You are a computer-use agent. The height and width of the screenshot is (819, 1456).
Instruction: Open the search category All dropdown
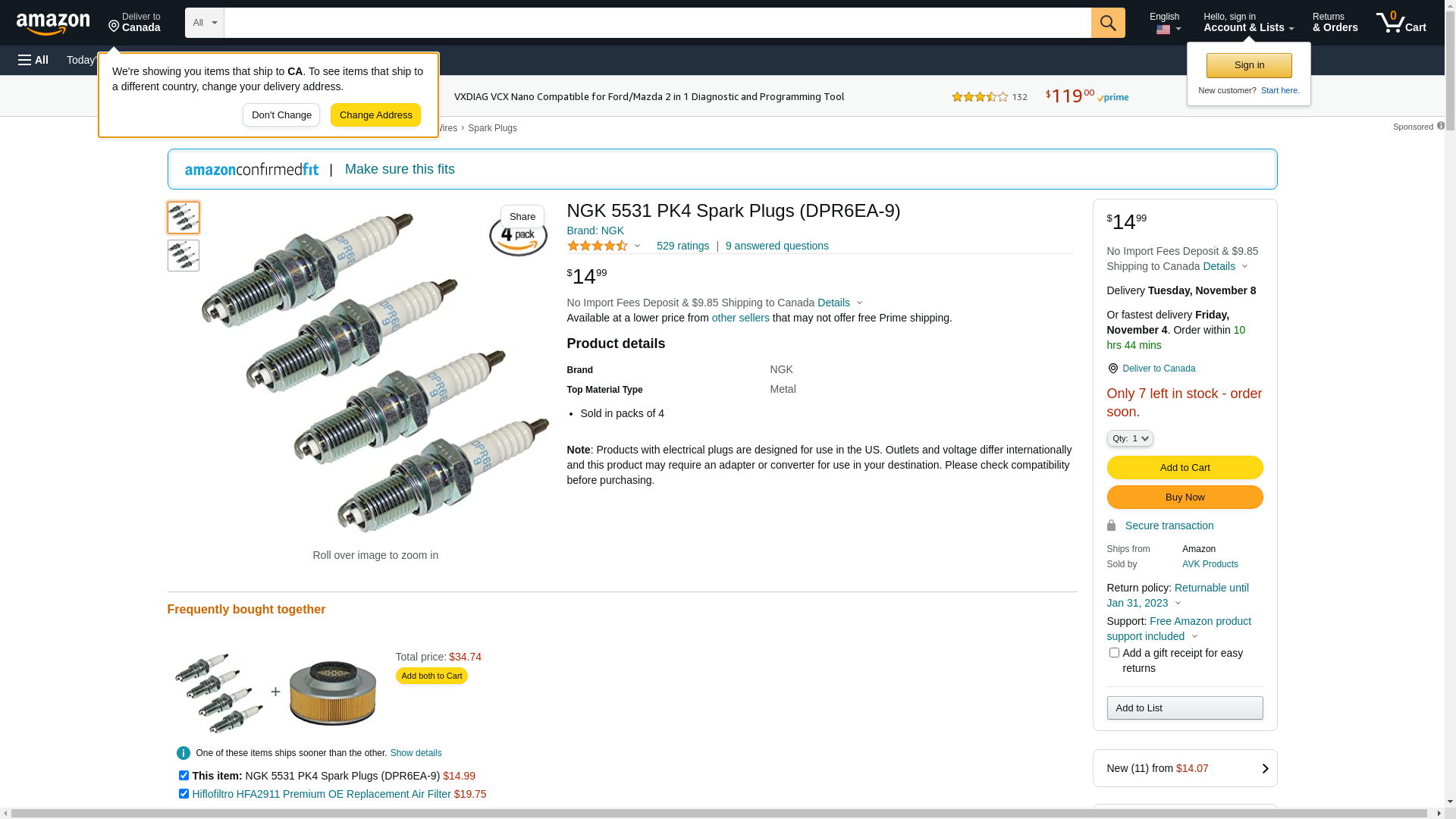pyautogui.click(x=205, y=23)
